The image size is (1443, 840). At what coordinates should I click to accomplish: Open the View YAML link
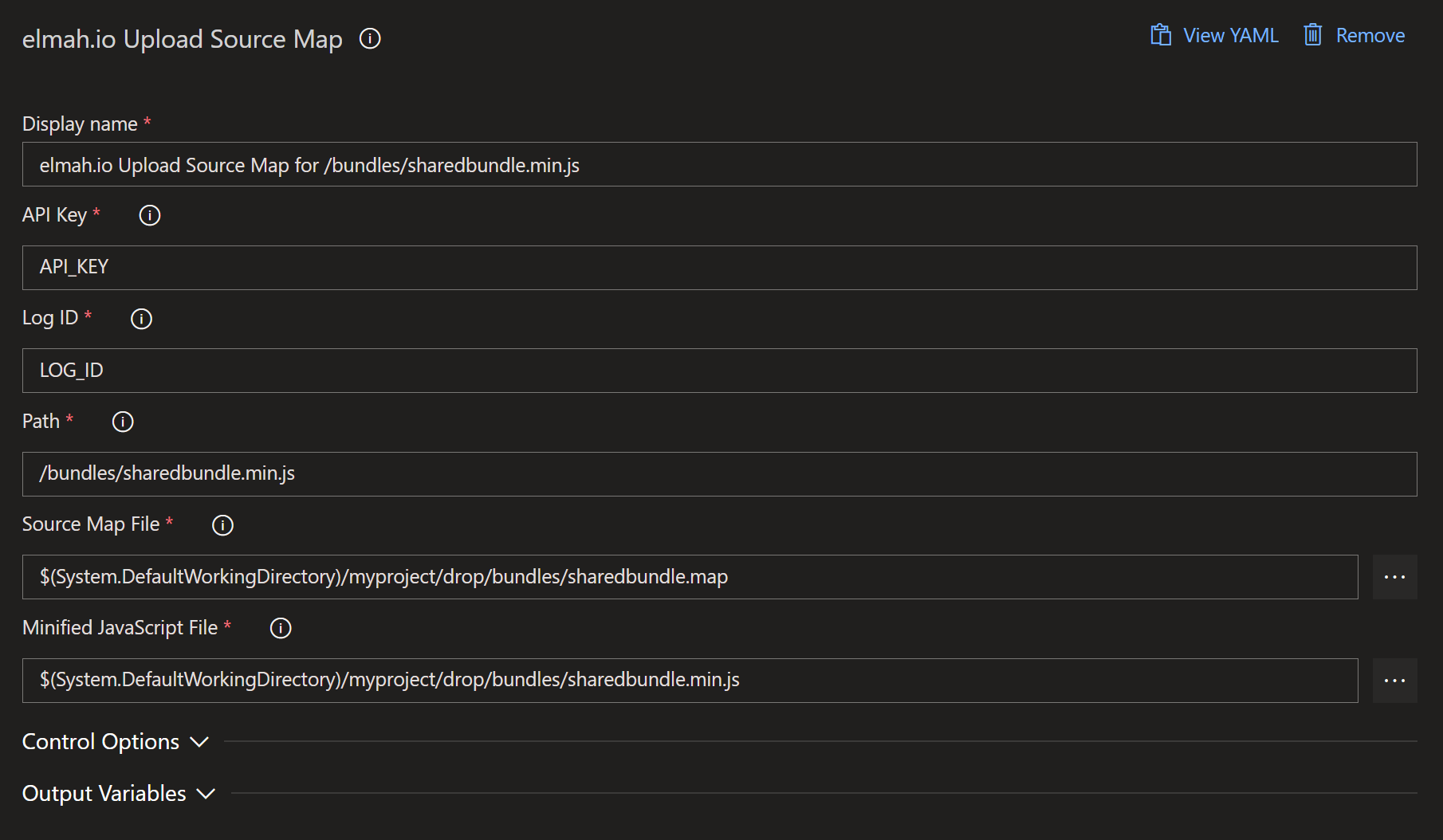(x=1230, y=36)
